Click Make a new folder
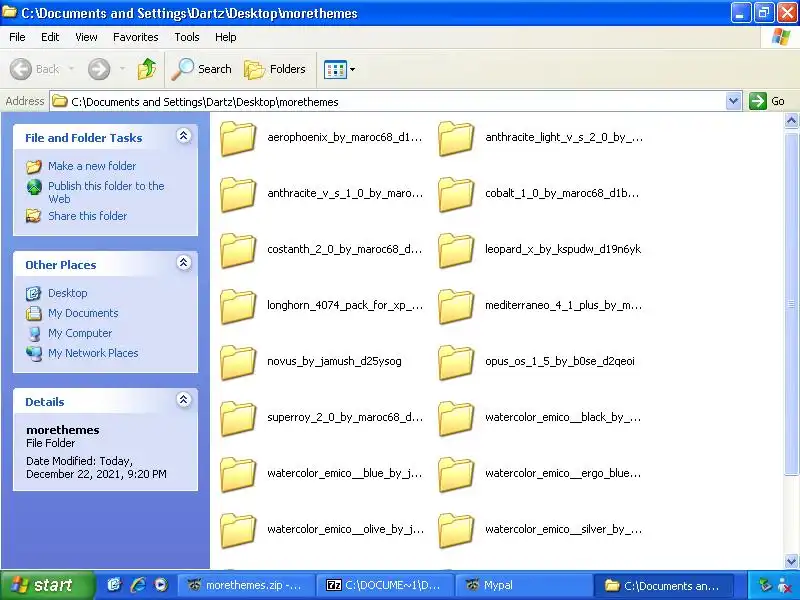Screen dimensions: 800x600 pos(92,166)
